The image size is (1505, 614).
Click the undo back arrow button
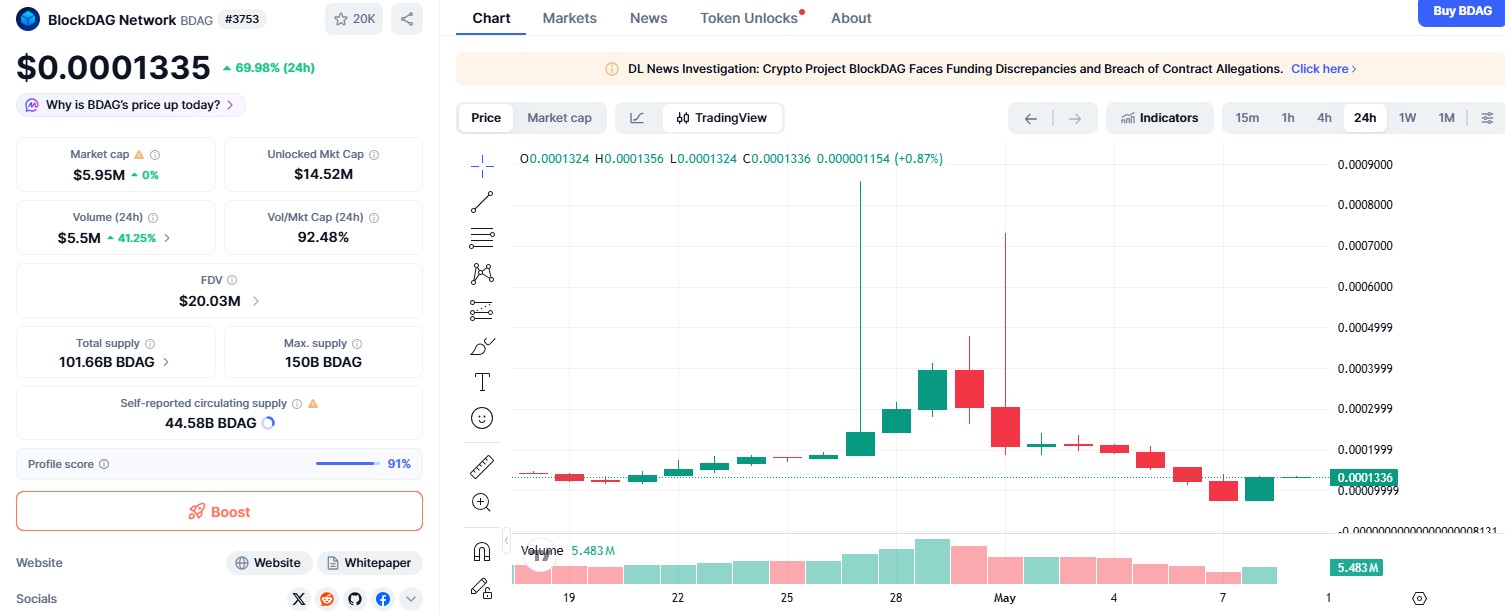point(1031,118)
